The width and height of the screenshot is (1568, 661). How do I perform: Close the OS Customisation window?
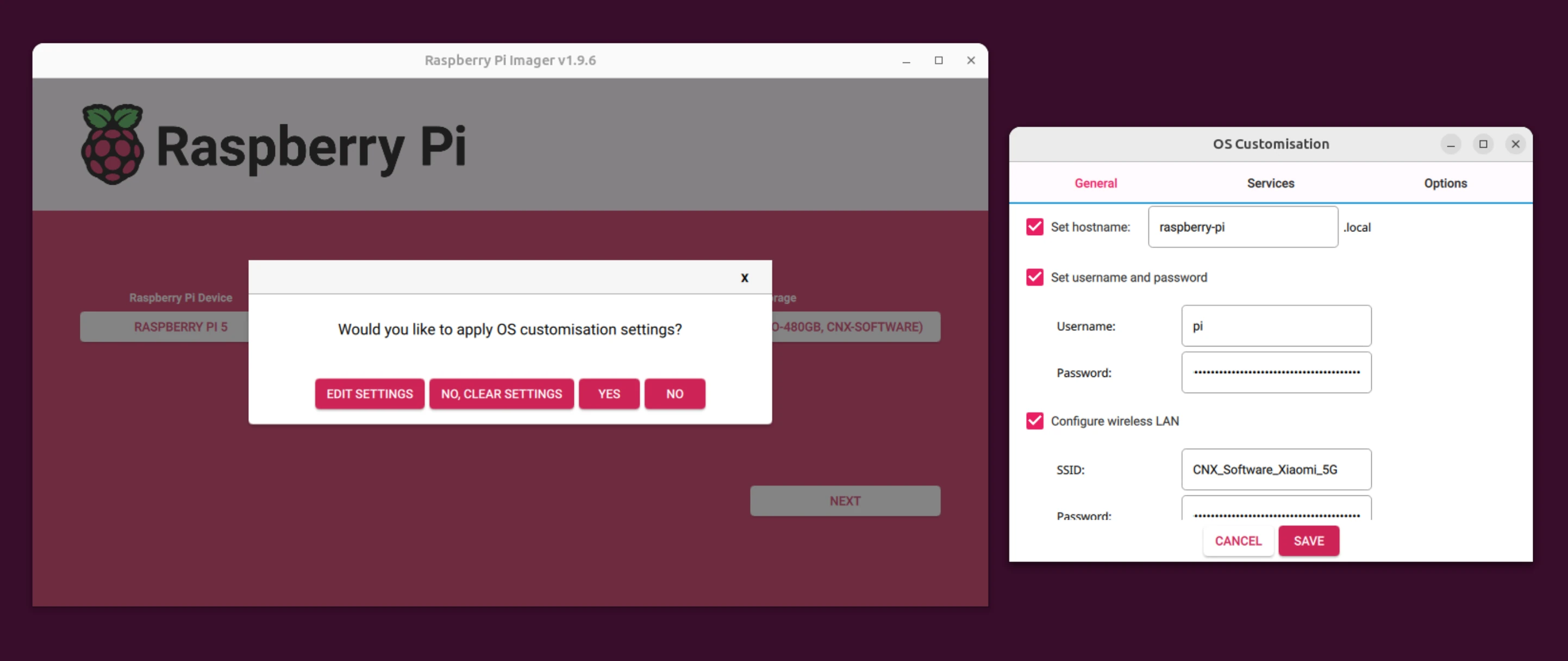tap(1515, 144)
